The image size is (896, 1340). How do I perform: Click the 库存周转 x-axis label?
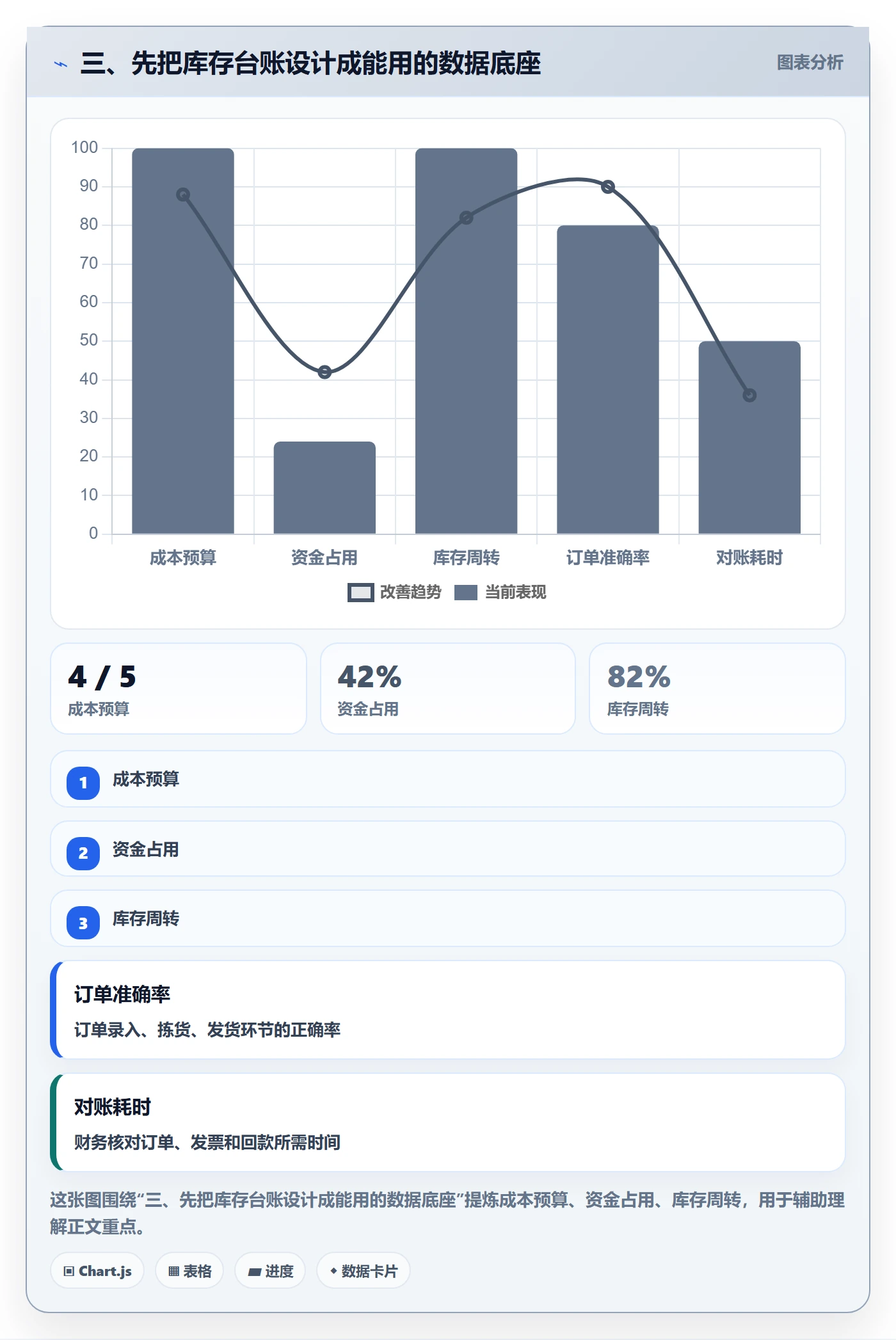tap(467, 557)
